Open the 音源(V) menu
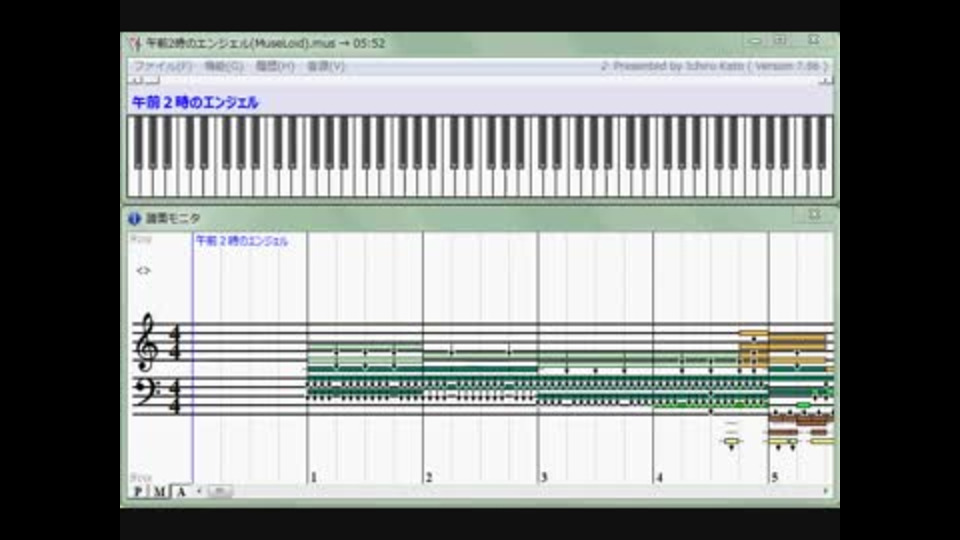This screenshot has width=960, height=540. pos(326,66)
